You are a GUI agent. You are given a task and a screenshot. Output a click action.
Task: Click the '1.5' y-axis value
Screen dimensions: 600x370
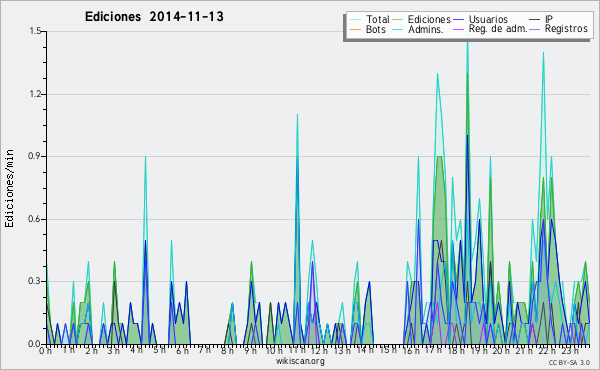35,31
